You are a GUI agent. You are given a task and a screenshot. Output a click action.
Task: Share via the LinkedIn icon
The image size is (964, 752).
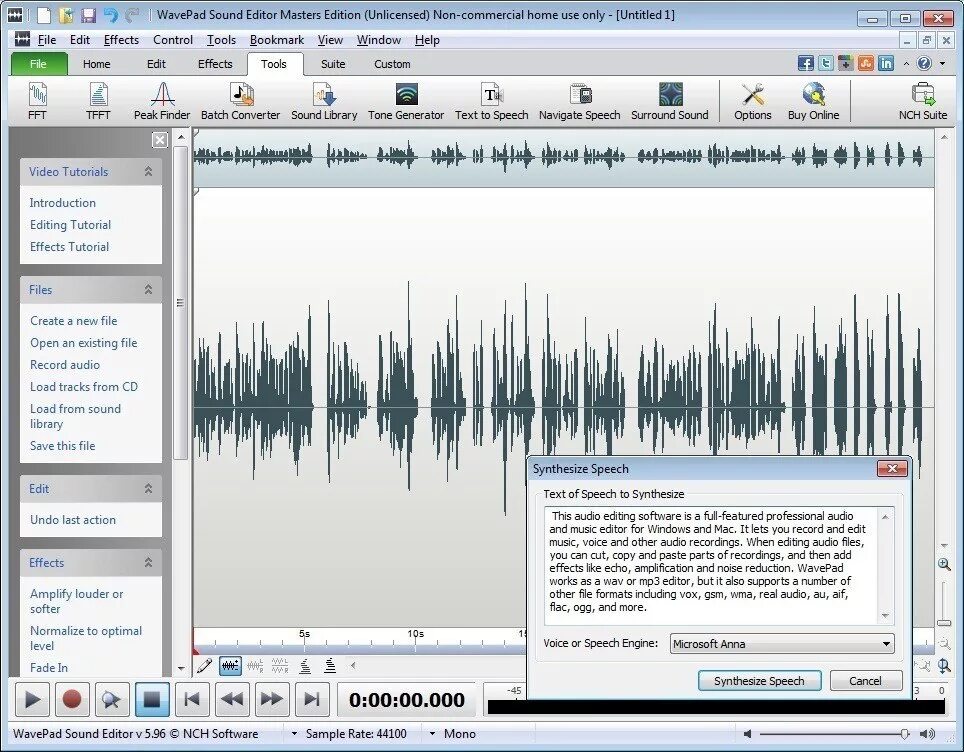coord(886,63)
